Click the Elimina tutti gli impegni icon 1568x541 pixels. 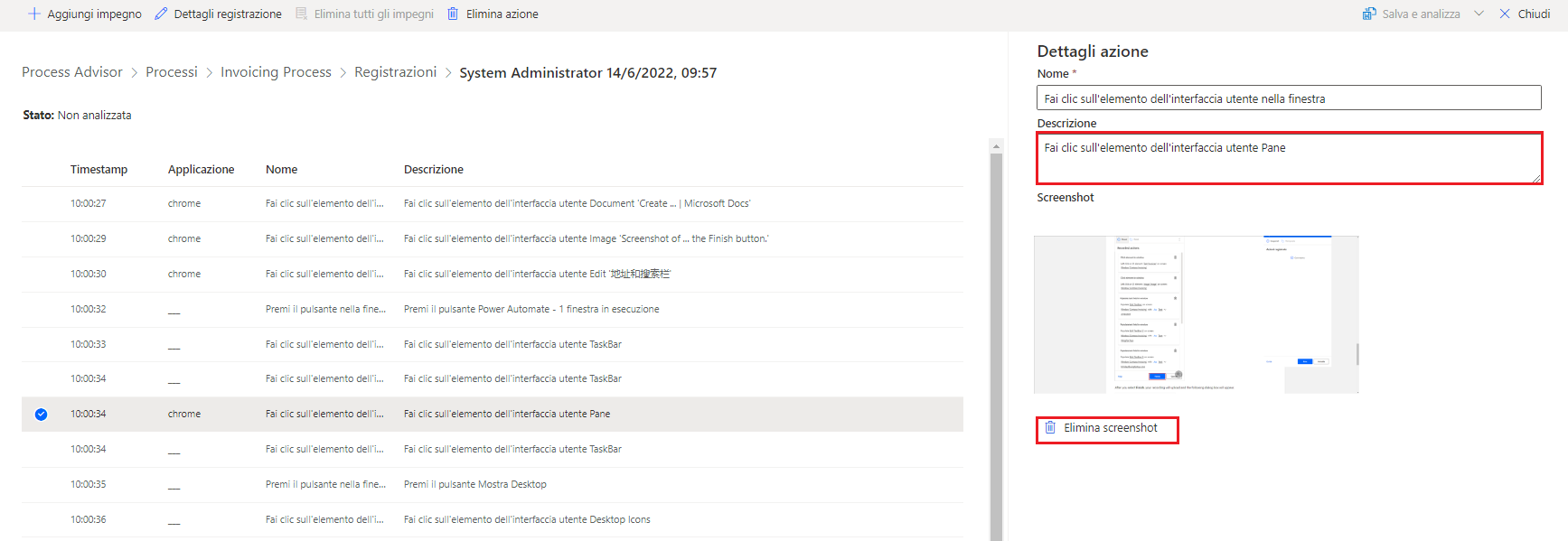(302, 14)
